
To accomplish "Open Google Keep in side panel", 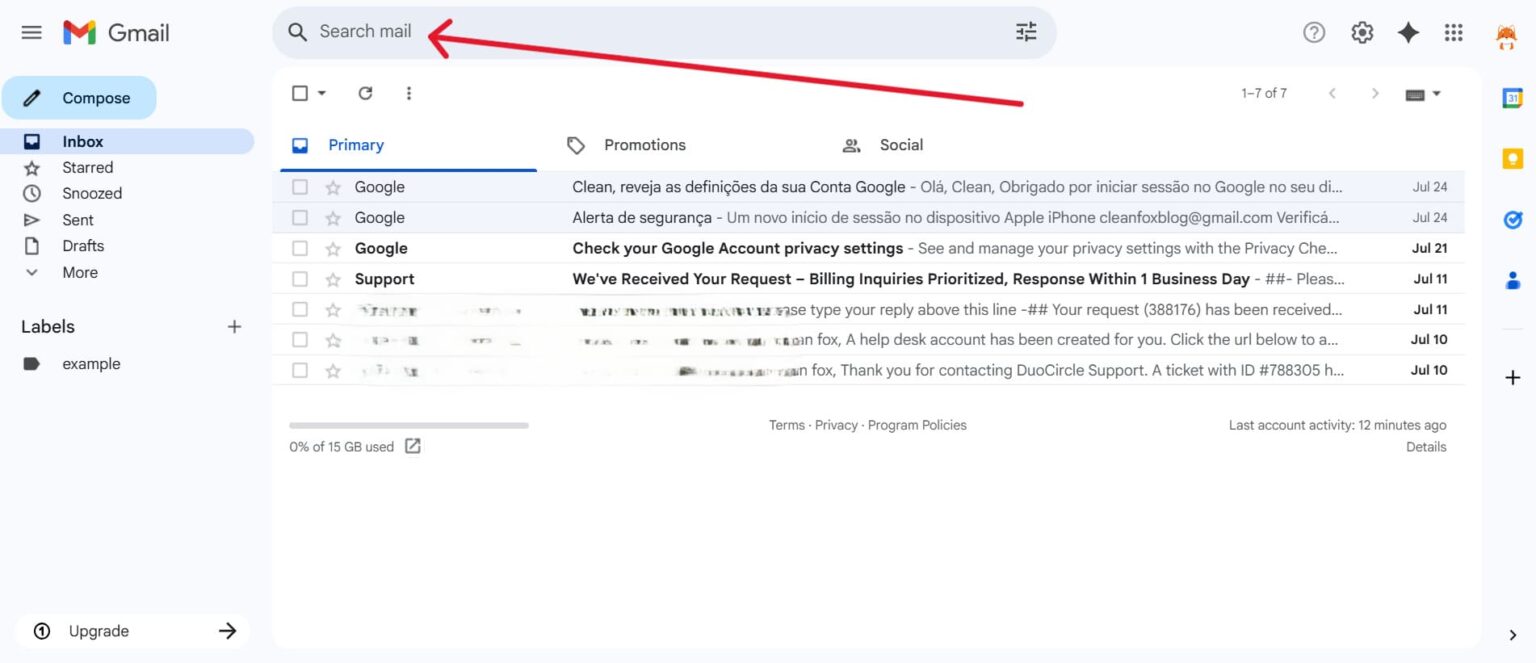I will (1512, 158).
